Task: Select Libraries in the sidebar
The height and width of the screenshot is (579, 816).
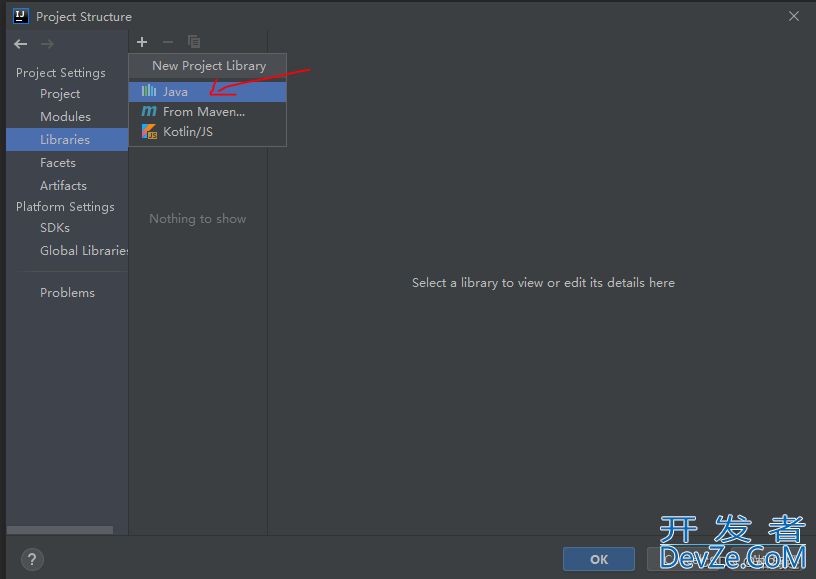Action: tap(67, 139)
